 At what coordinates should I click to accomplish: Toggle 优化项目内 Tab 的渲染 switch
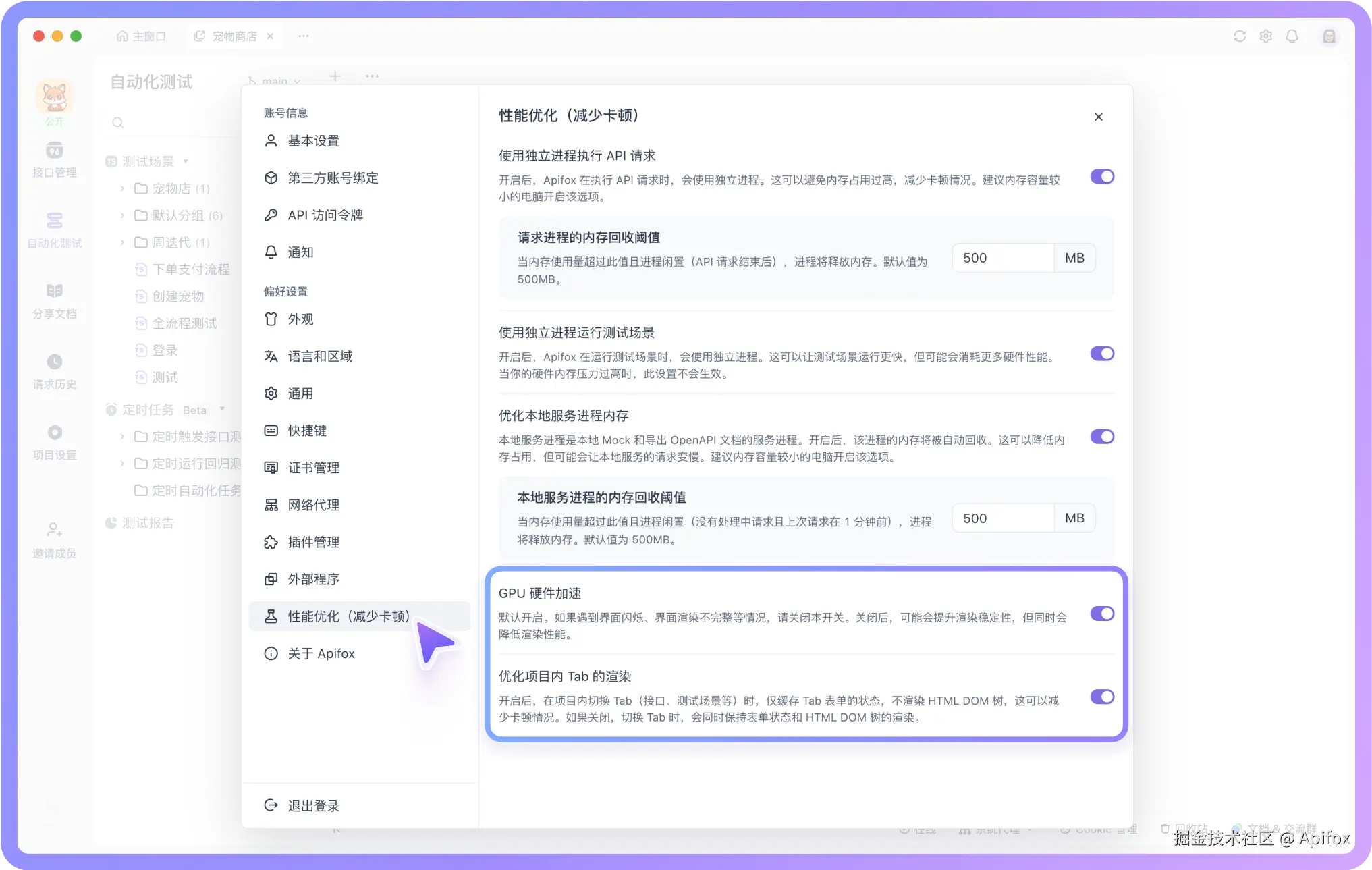click(1101, 697)
